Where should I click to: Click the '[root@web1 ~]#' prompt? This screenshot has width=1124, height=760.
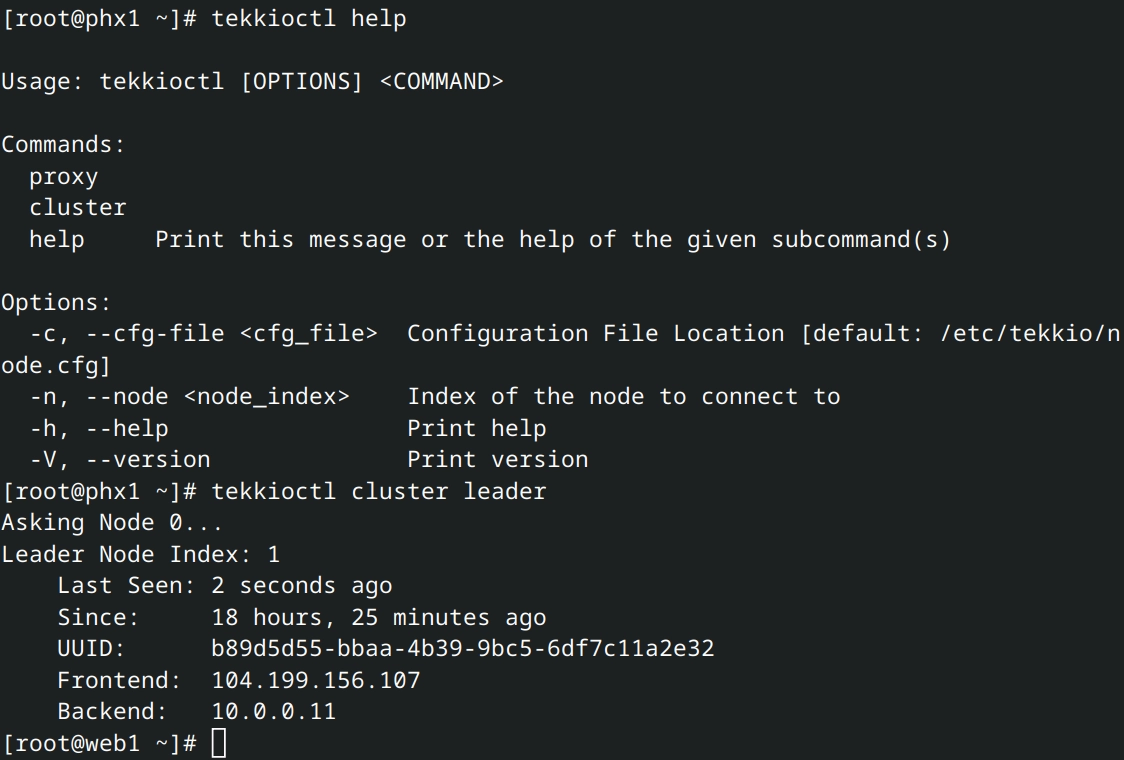pyautogui.click(x=98, y=744)
